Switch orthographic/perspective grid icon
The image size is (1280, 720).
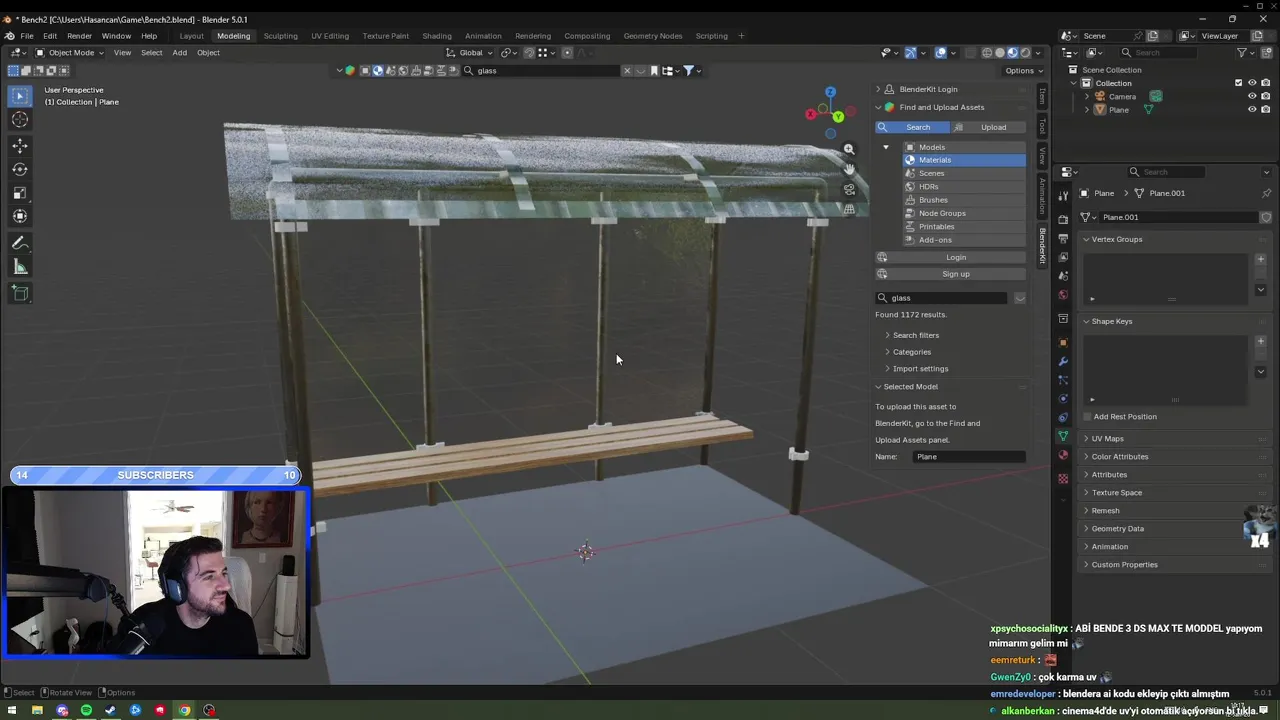[849, 209]
